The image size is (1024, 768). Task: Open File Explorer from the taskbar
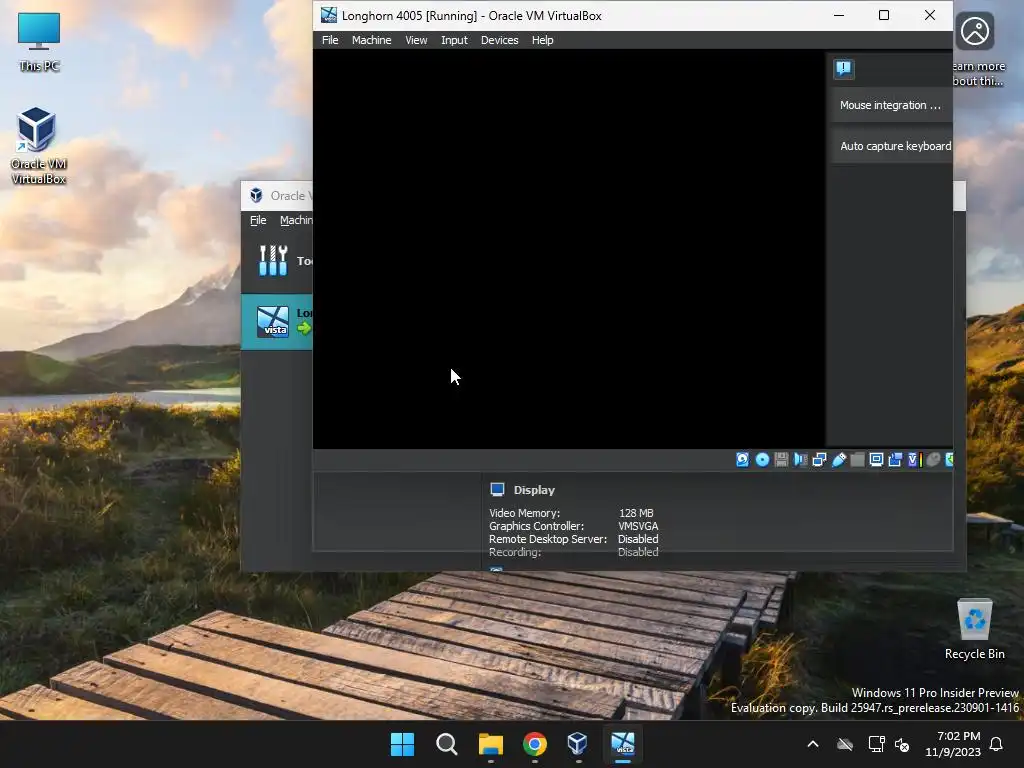[490, 744]
